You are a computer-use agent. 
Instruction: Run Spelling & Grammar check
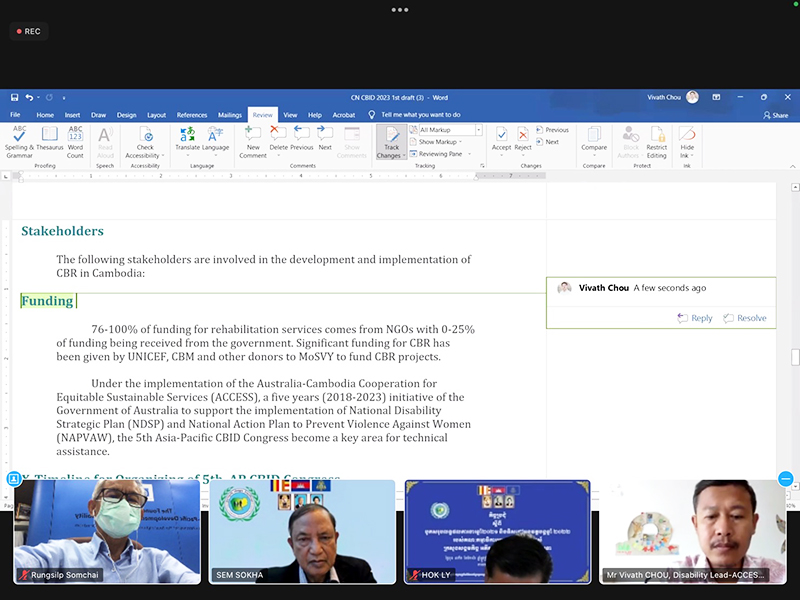(x=19, y=142)
